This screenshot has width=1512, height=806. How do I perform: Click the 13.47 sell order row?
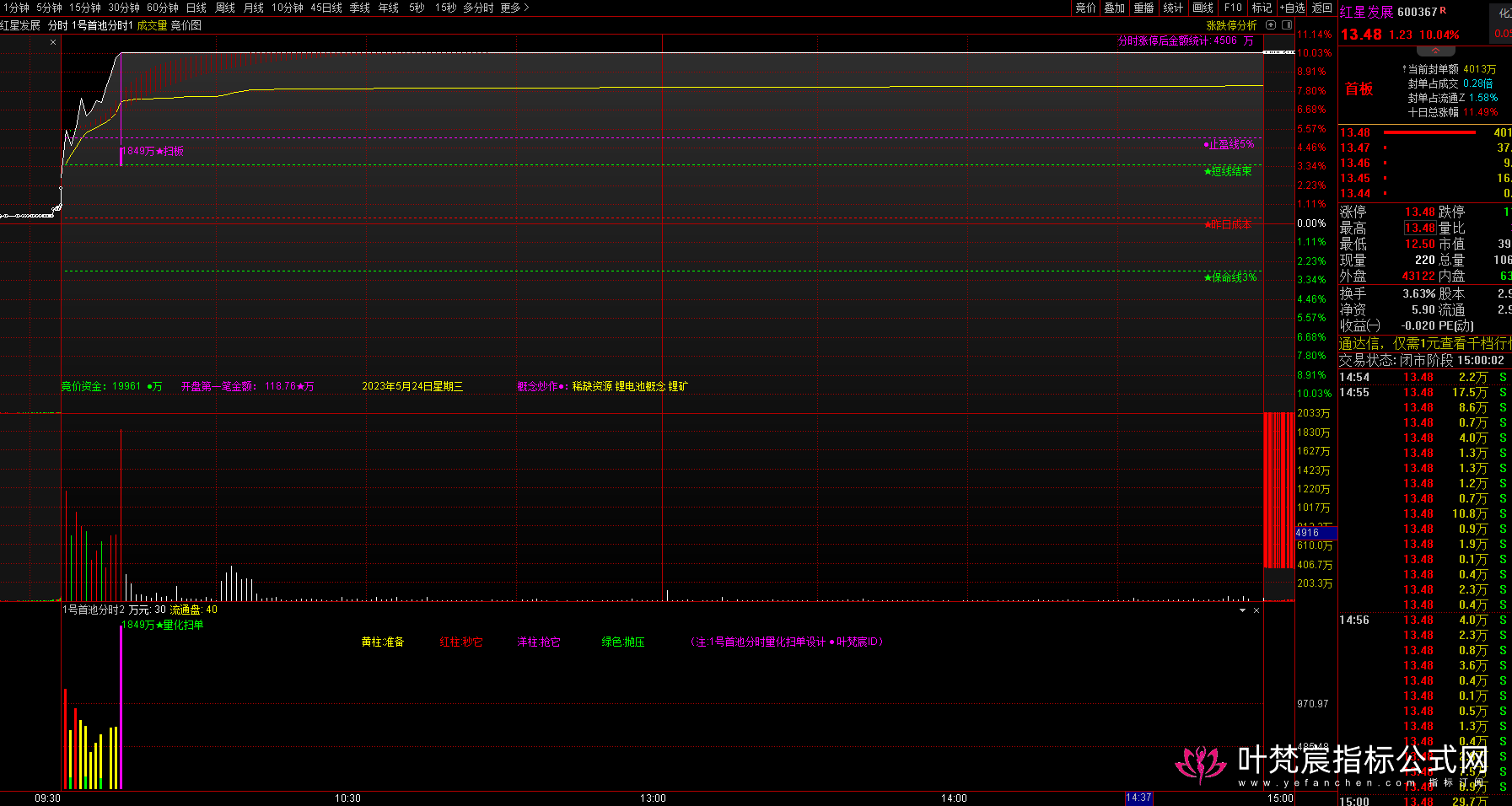point(1425,148)
